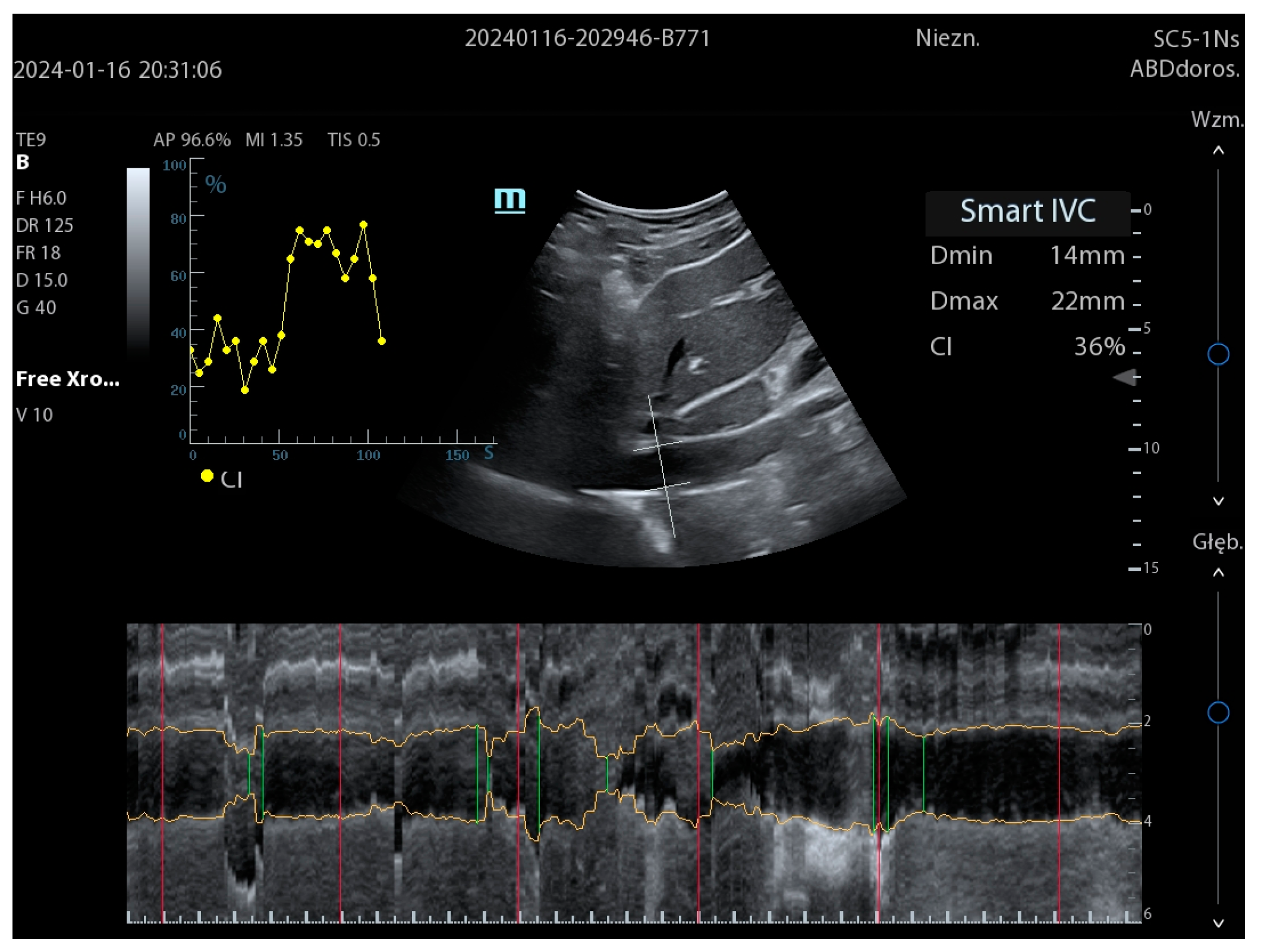Select the Dmax 22mm measurement row
The height and width of the screenshot is (952, 1261).
(1027, 301)
